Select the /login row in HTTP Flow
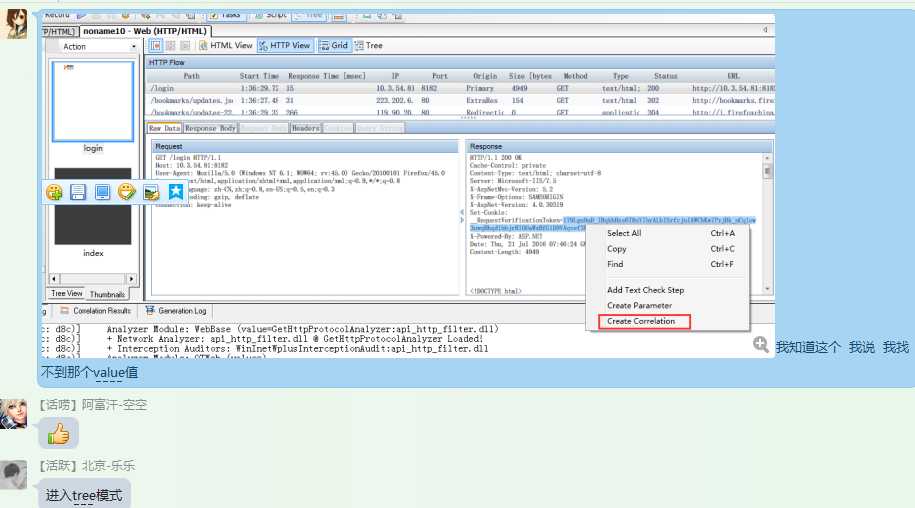Image resolution: width=915 pixels, height=508 pixels. pos(461,88)
